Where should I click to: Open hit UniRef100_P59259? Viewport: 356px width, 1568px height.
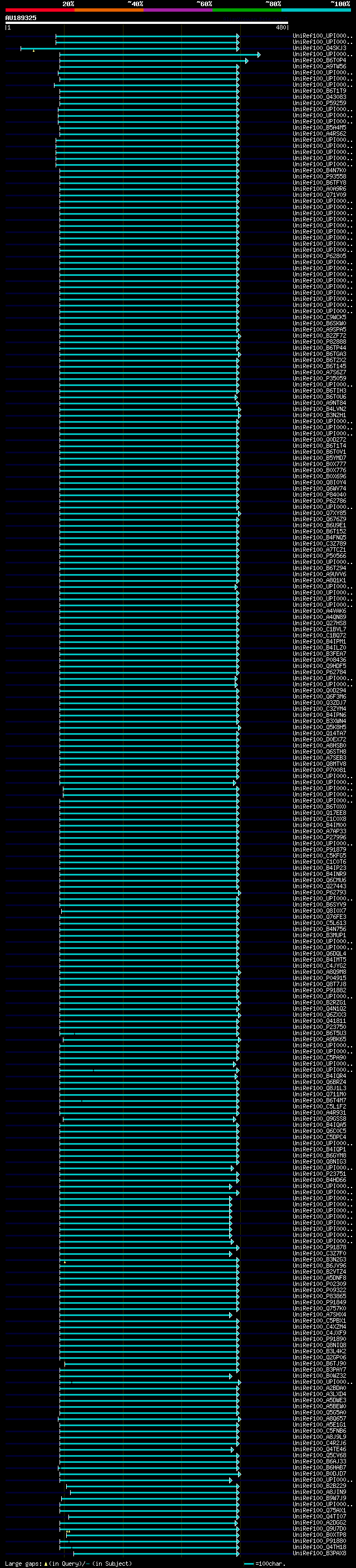[319, 103]
